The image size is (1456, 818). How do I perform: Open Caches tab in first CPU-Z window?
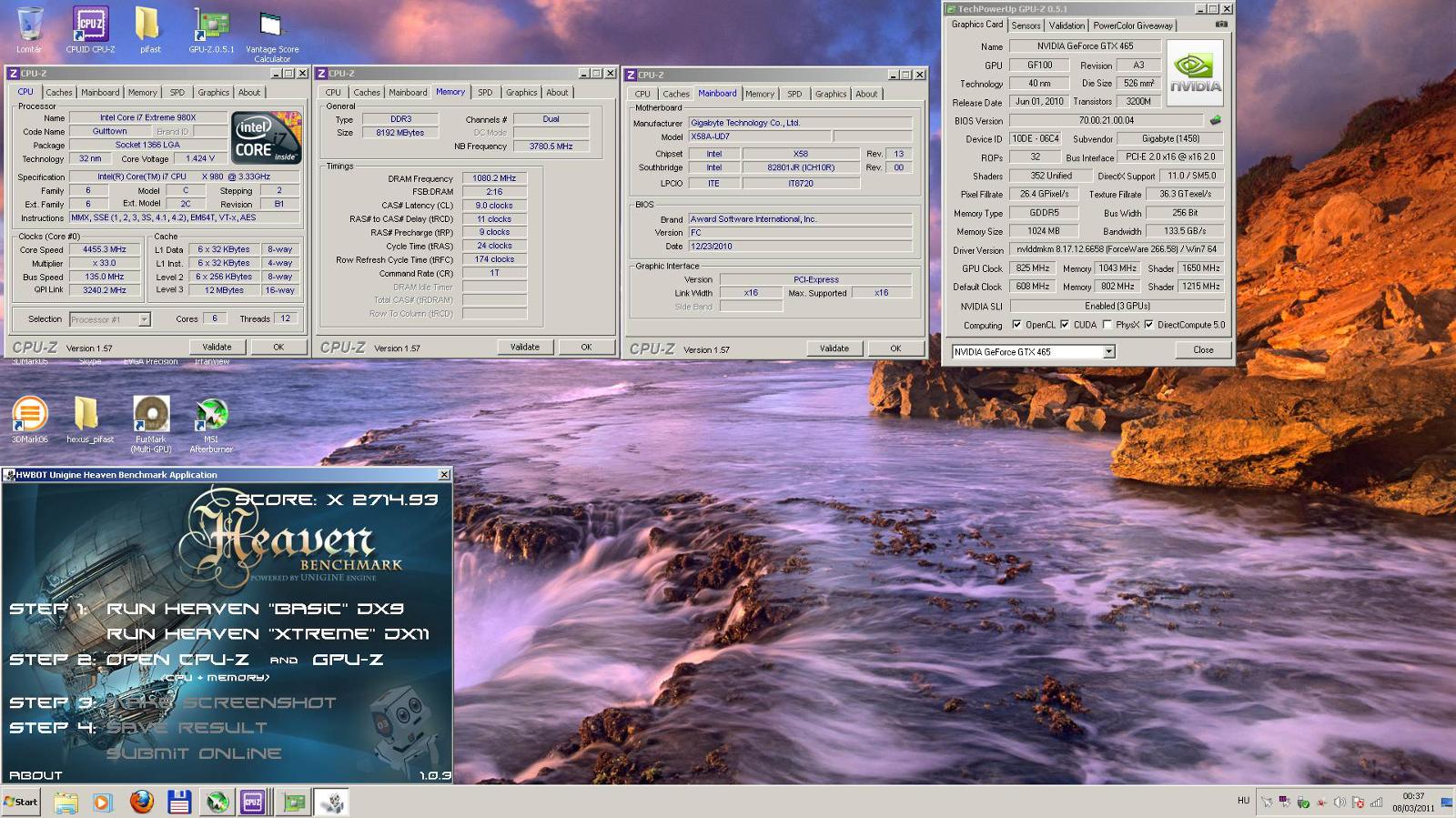[x=59, y=92]
